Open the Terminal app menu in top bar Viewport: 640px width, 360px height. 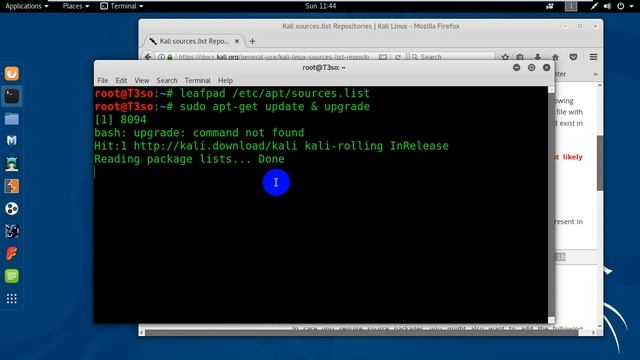coord(122,6)
